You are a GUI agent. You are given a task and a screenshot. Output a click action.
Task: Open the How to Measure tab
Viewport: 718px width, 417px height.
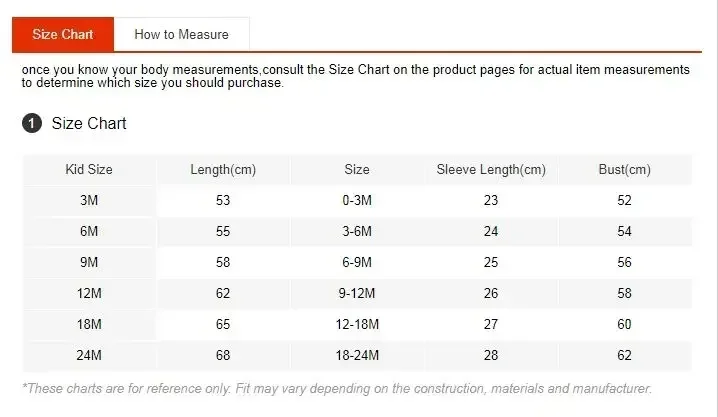pyautogui.click(x=181, y=34)
